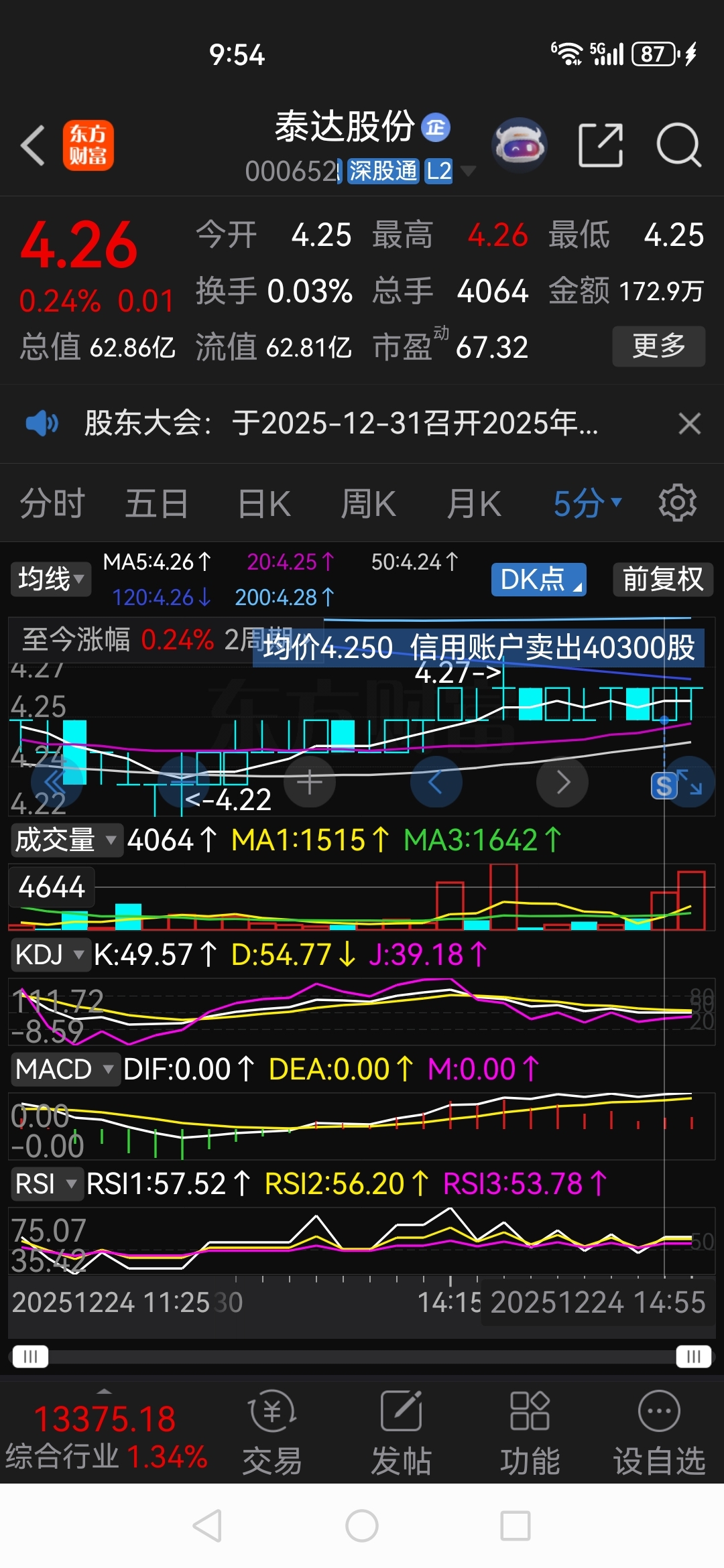Switch to 日K tab
The image size is (724, 1568).
tap(265, 503)
